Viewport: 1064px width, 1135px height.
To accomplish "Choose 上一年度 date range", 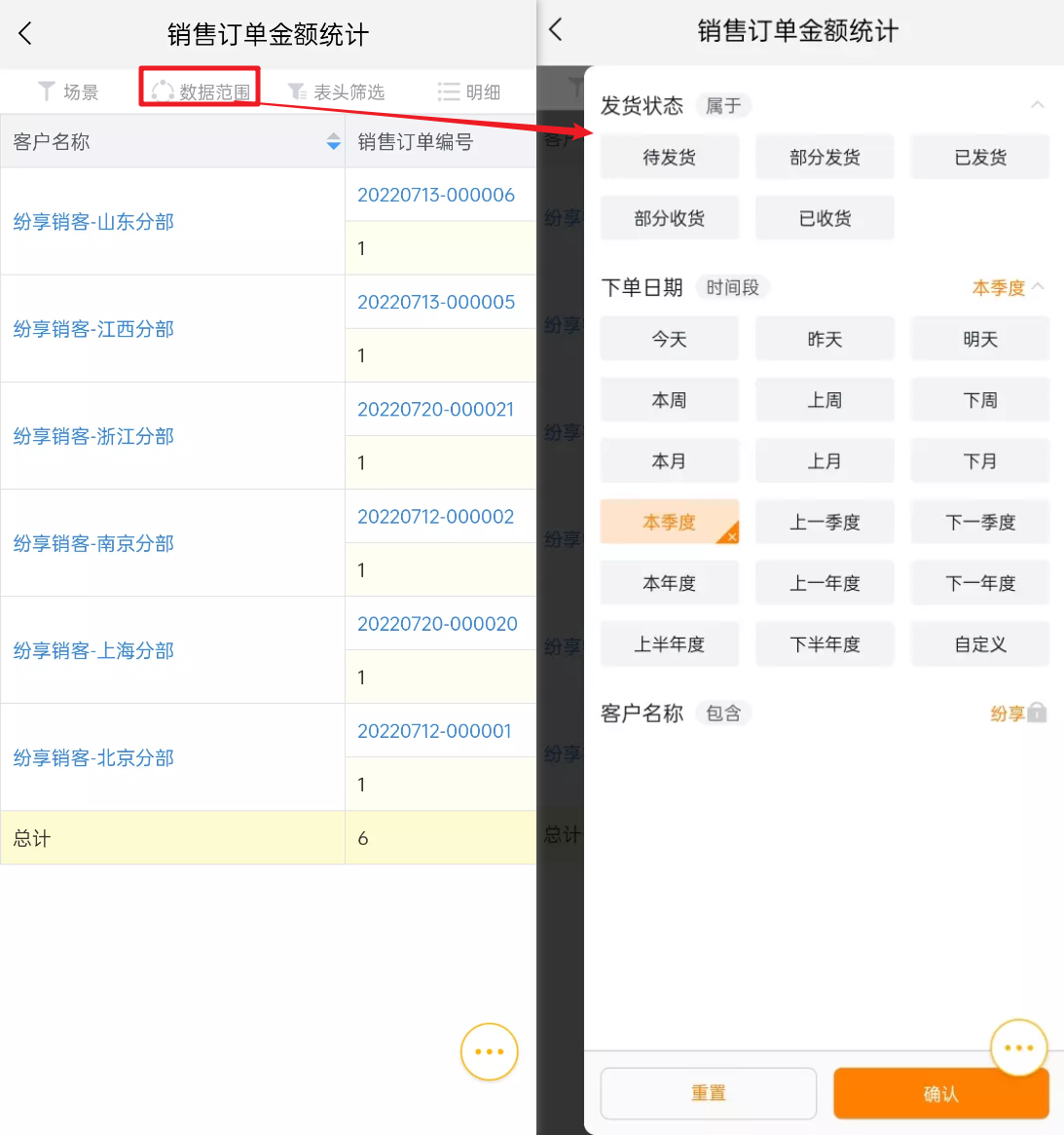I will pos(825,582).
